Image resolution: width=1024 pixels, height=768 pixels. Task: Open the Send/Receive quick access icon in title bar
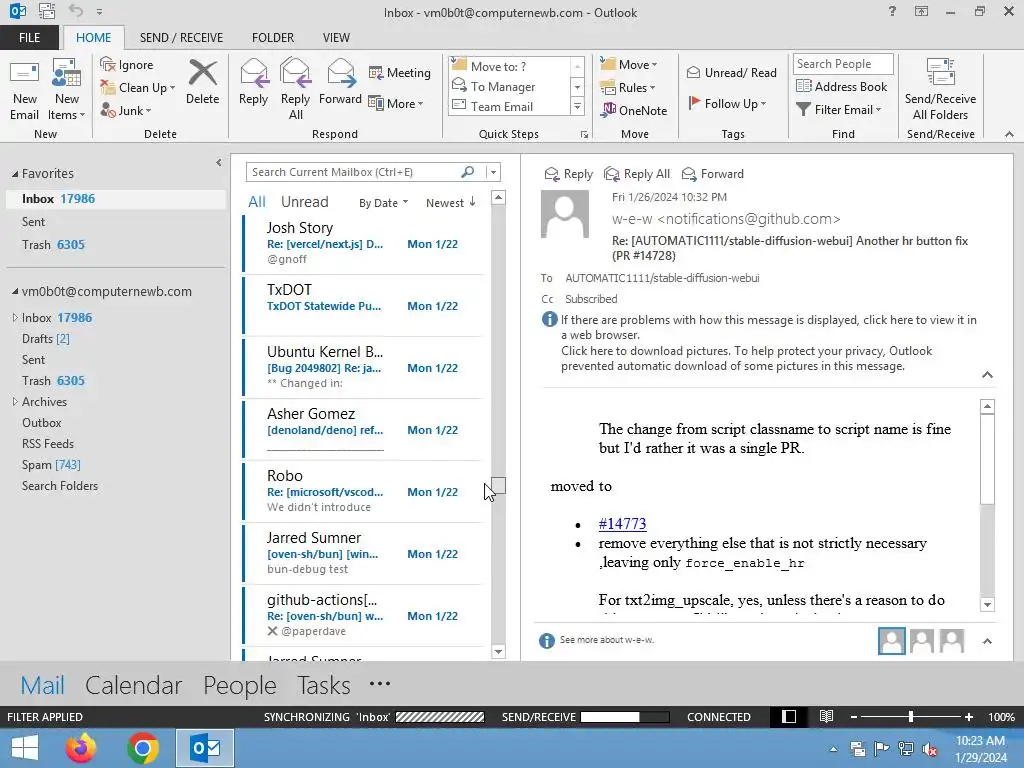[x=47, y=11]
